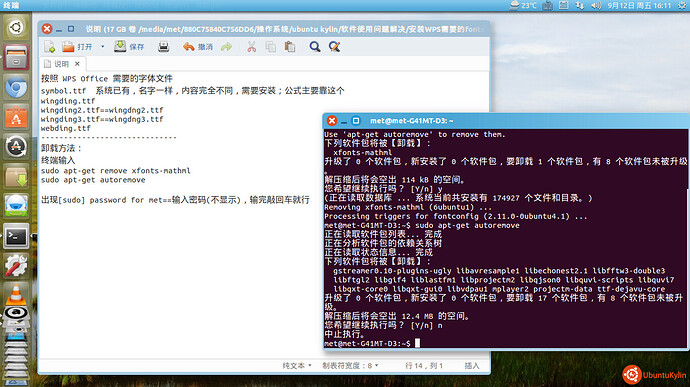Click line 'sudo apt-get remove xfonts-mathml'
This screenshot has width=690, height=387.
click(116, 171)
